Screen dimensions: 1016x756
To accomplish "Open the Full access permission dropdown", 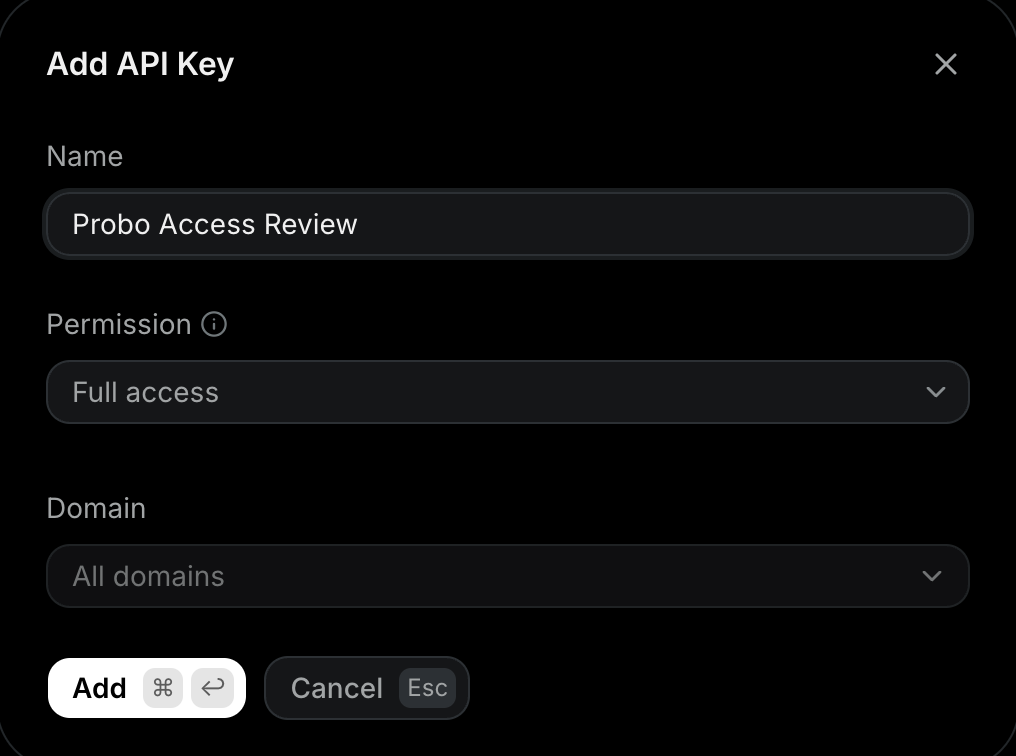I will click(507, 392).
